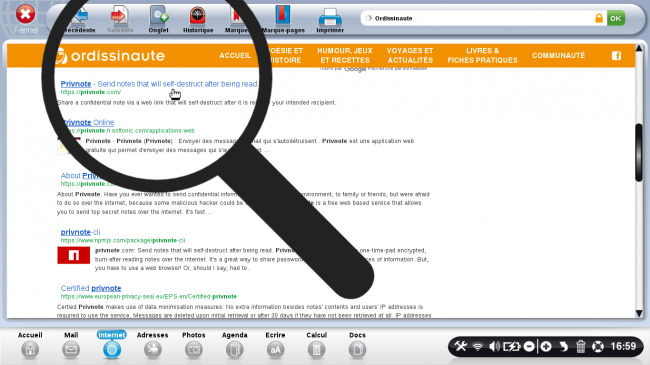Go forward with the Suivante button
Image resolution: width=650 pixels, height=365 pixels.
pos(120,19)
